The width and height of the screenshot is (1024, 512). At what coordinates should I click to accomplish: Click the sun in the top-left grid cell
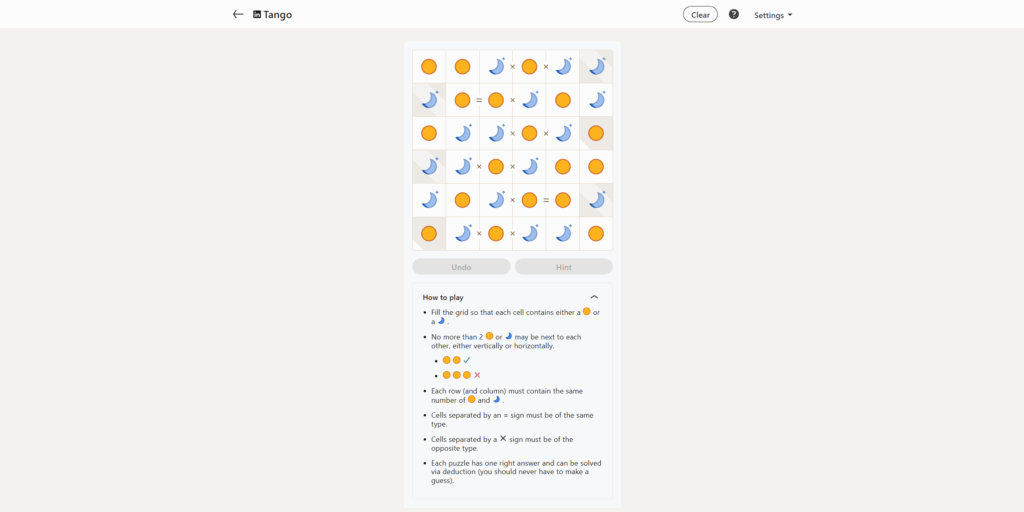click(x=429, y=67)
